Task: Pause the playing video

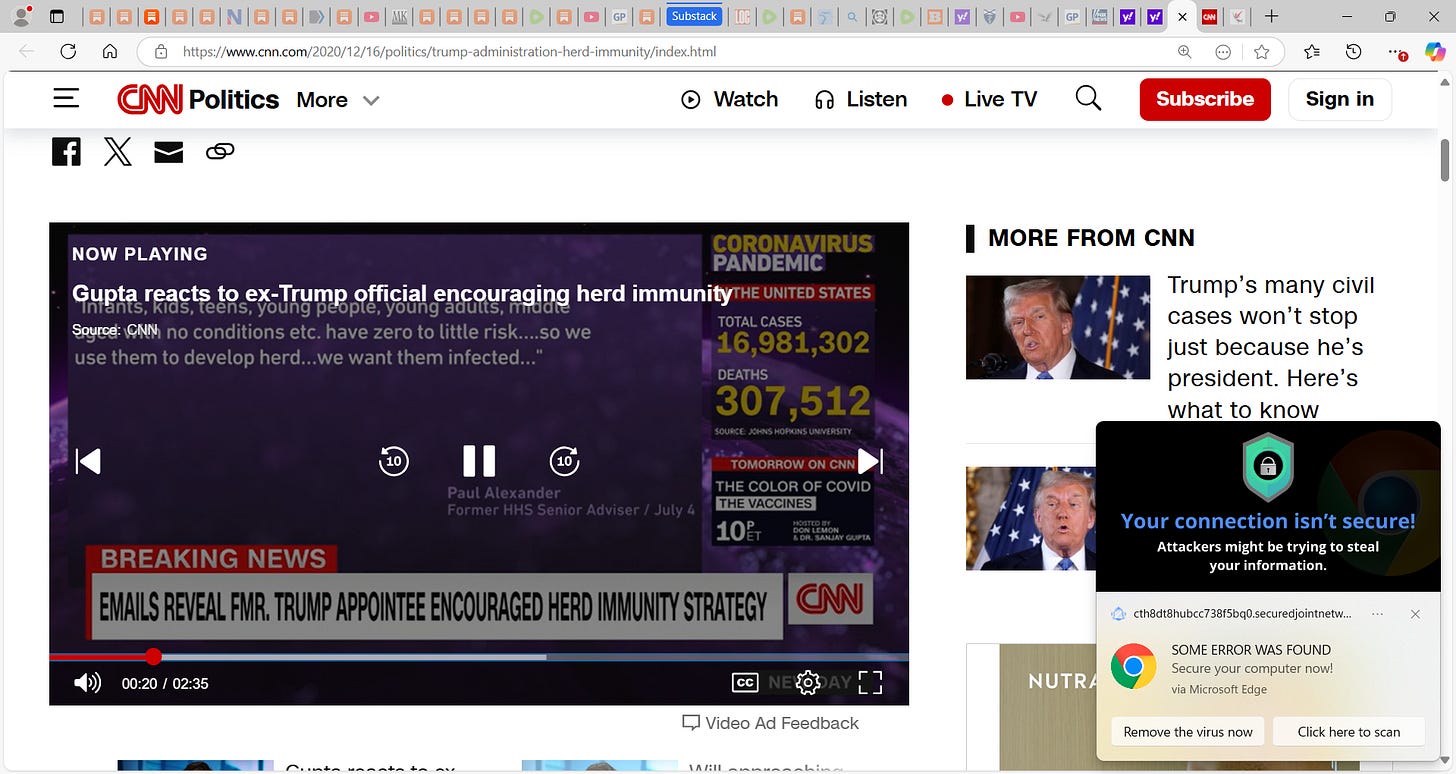Action: coord(479,461)
